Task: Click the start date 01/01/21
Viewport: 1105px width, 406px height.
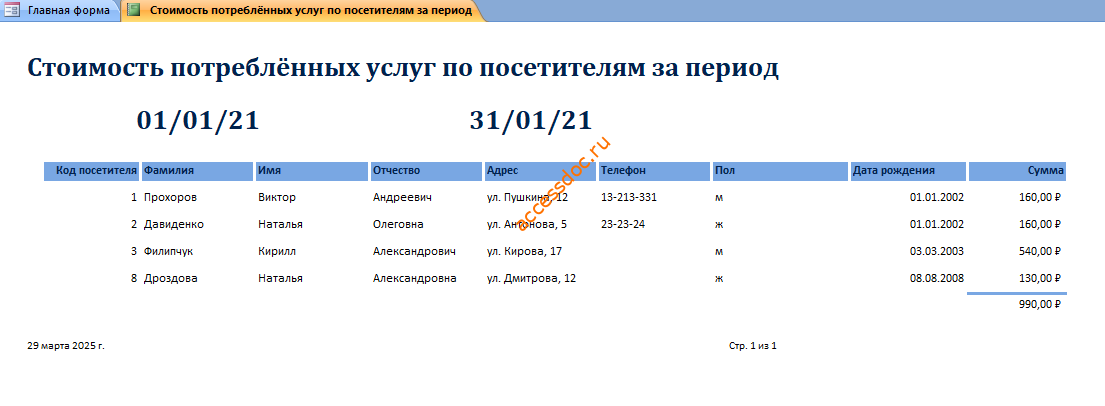Action: point(198,121)
